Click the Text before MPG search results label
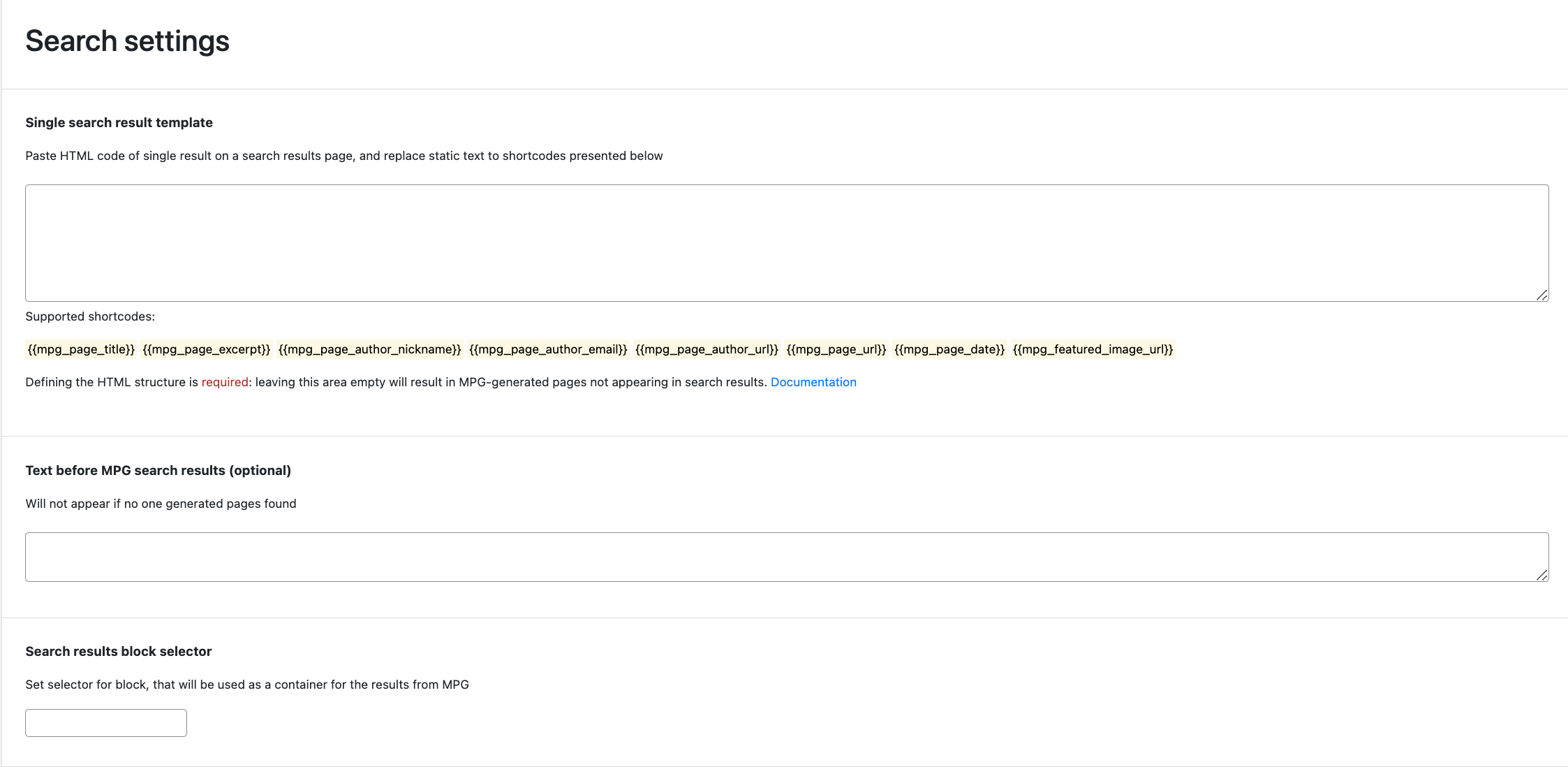The width and height of the screenshot is (1568, 767). 158,470
